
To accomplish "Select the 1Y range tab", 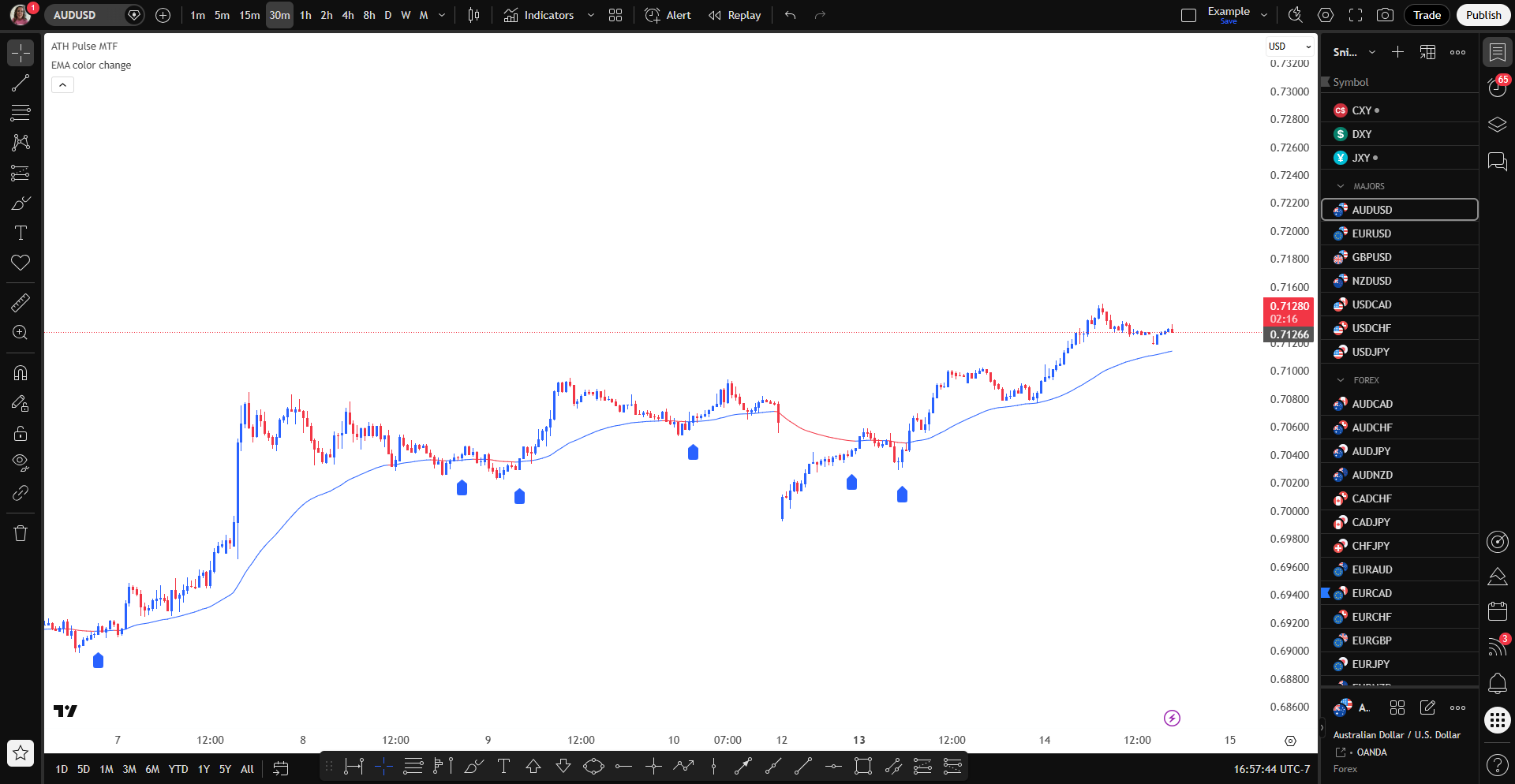I will [x=203, y=768].
